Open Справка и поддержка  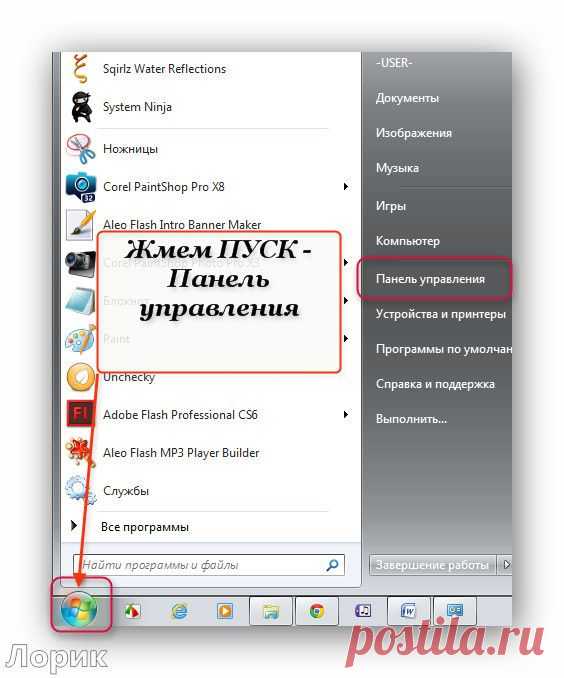coord(435,384)
